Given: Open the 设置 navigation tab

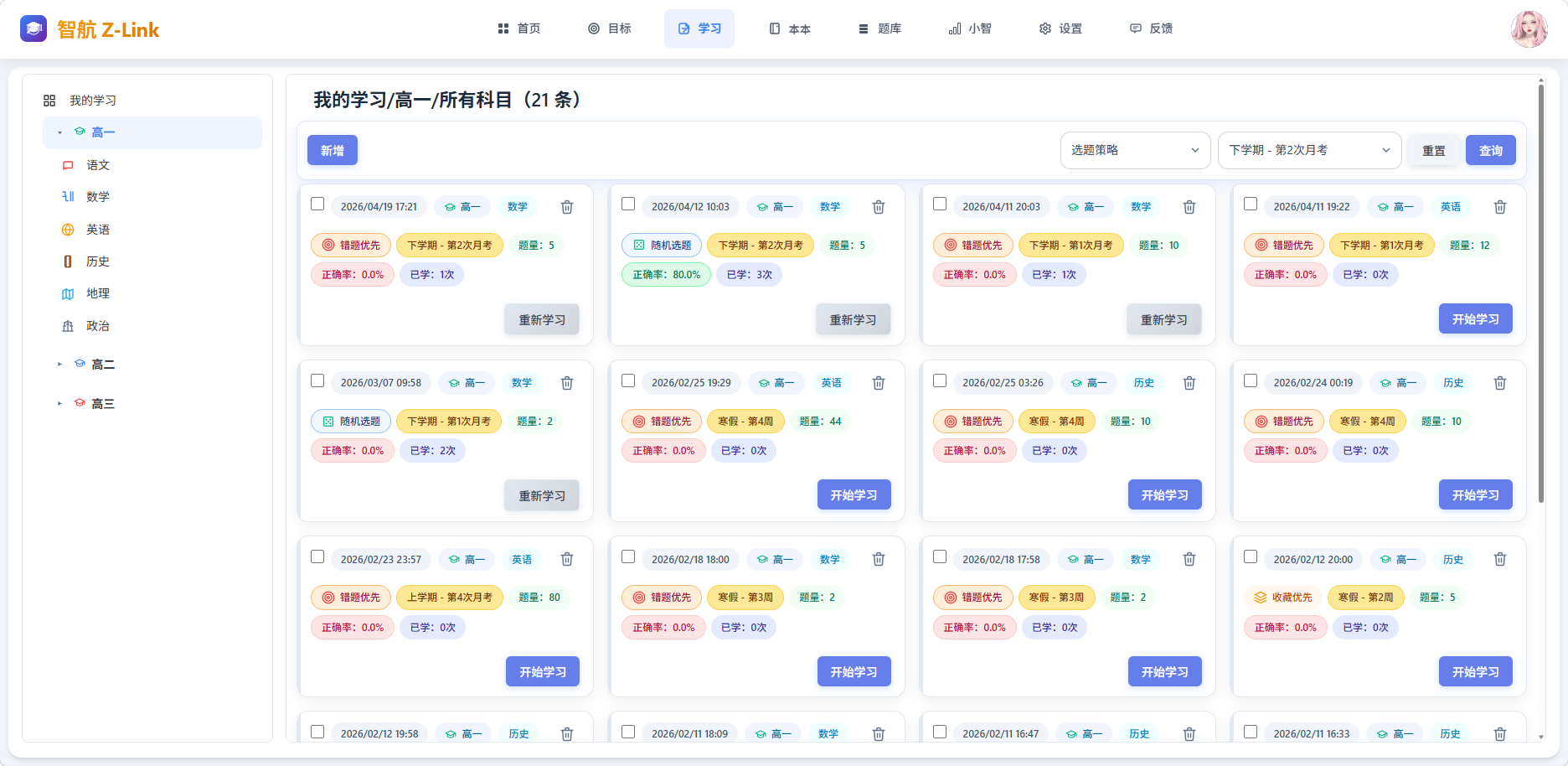Looking at the screenshot, I should coord(1060,28).
